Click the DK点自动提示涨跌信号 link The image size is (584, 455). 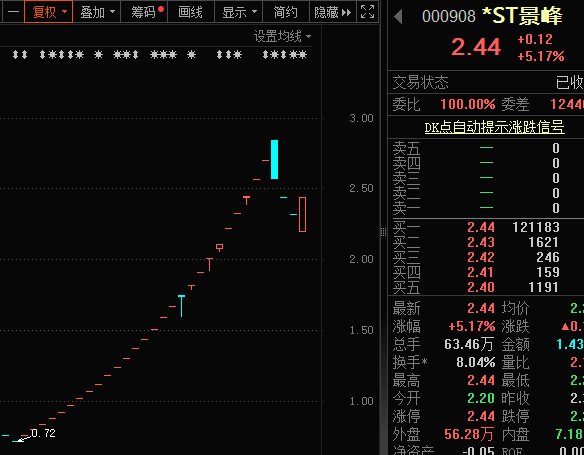pos(494,127)
